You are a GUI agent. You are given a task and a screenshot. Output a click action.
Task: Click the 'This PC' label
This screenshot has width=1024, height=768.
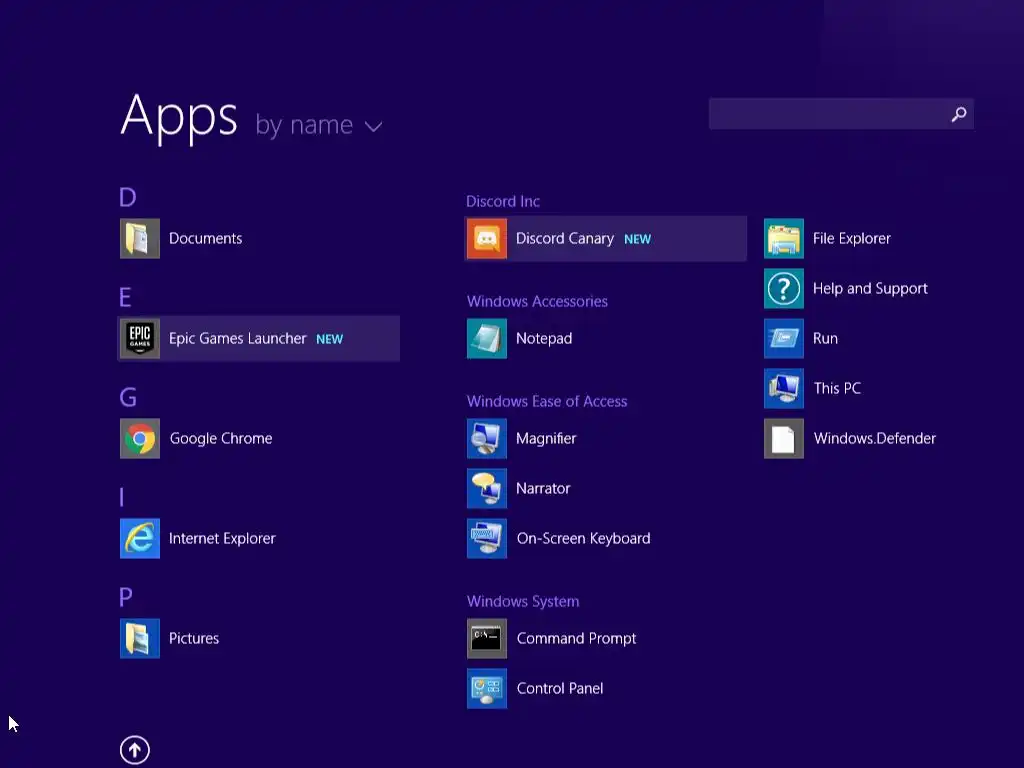coord(837,389)
